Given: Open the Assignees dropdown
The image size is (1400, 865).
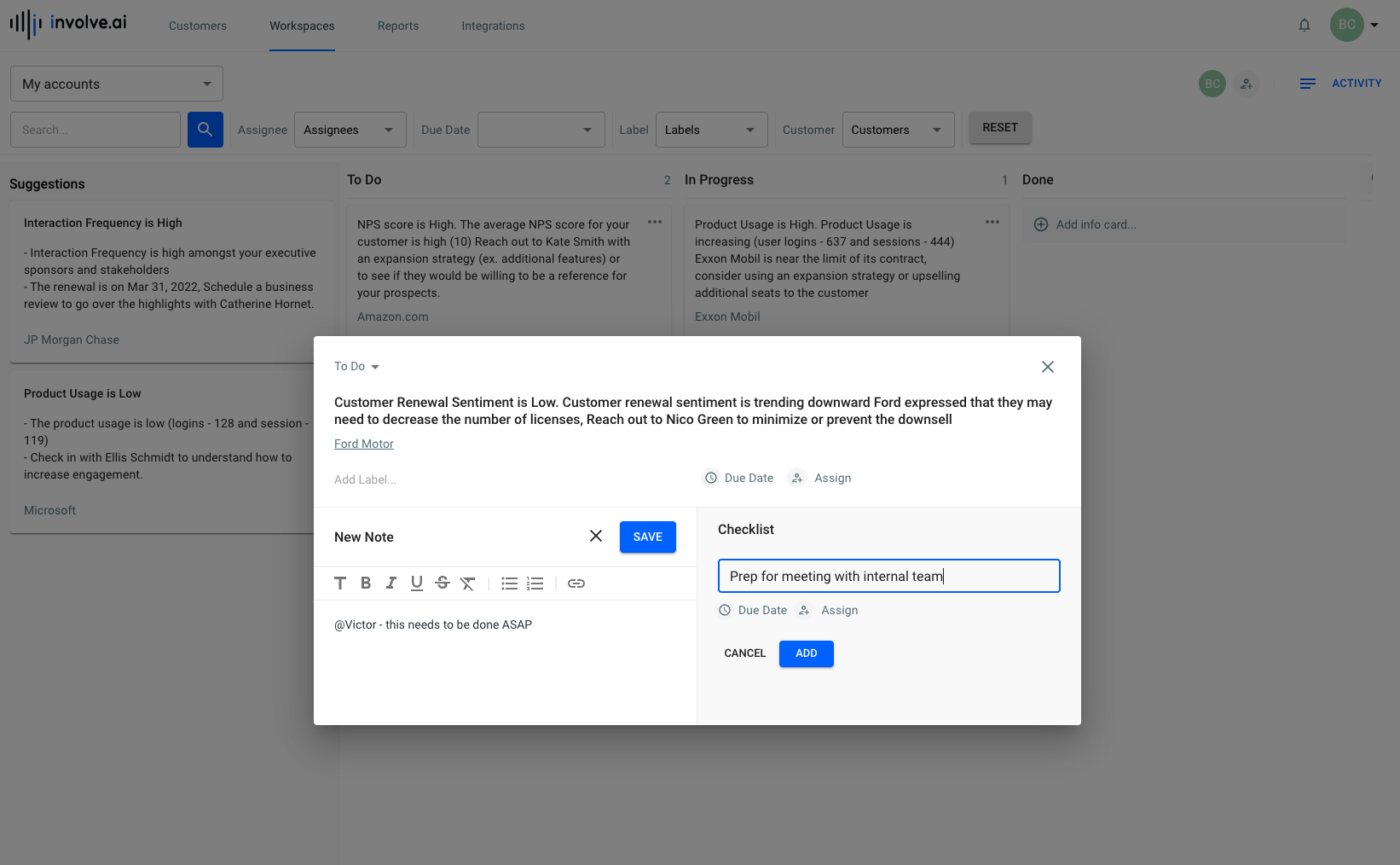Looking at the screenshot, I should [350, 130].
